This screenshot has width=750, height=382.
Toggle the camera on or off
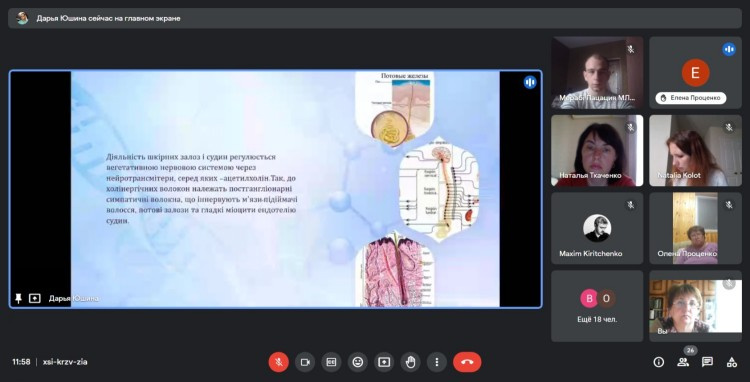point(305,362)
